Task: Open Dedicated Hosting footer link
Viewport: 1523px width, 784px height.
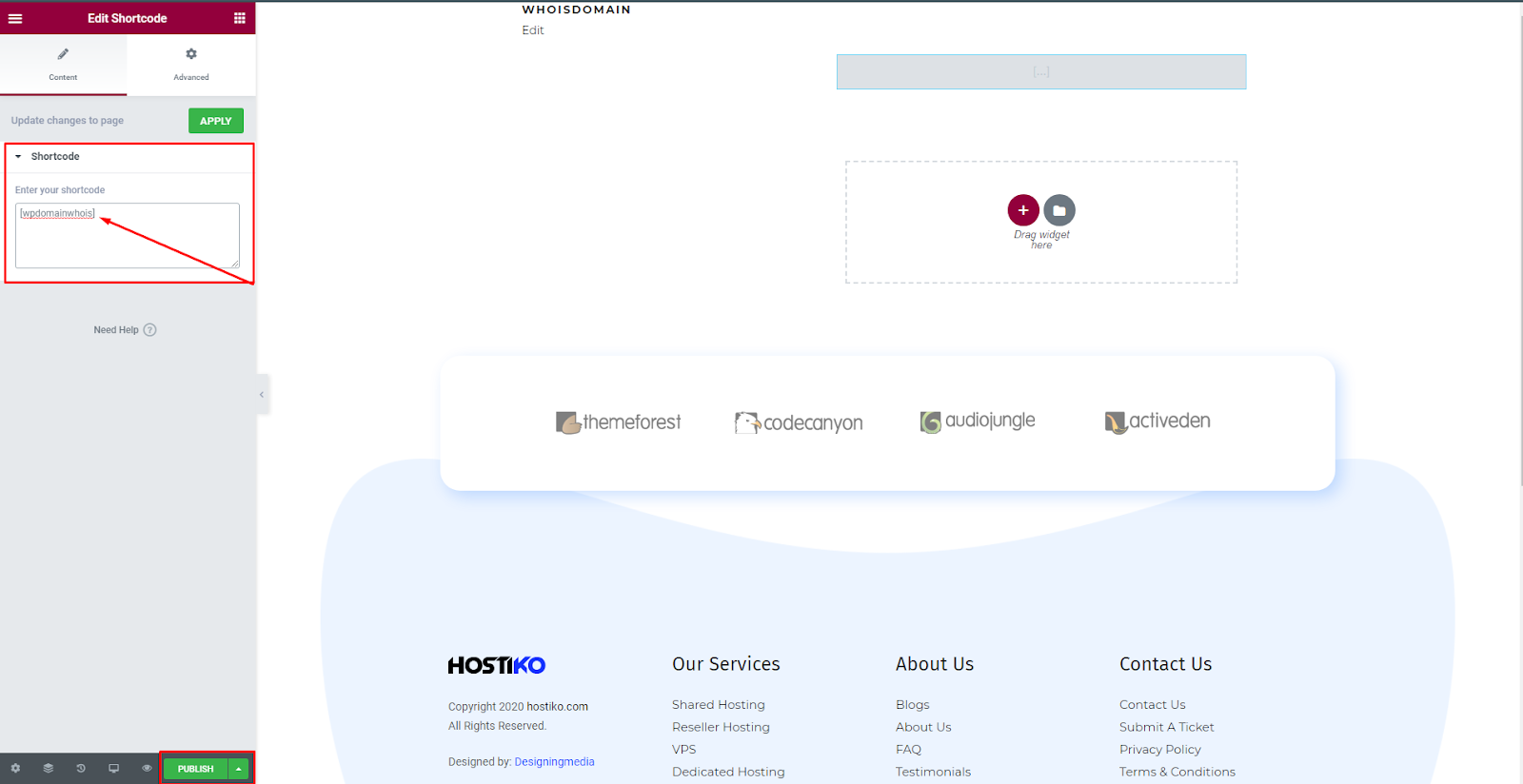Action: pos(728,772)
